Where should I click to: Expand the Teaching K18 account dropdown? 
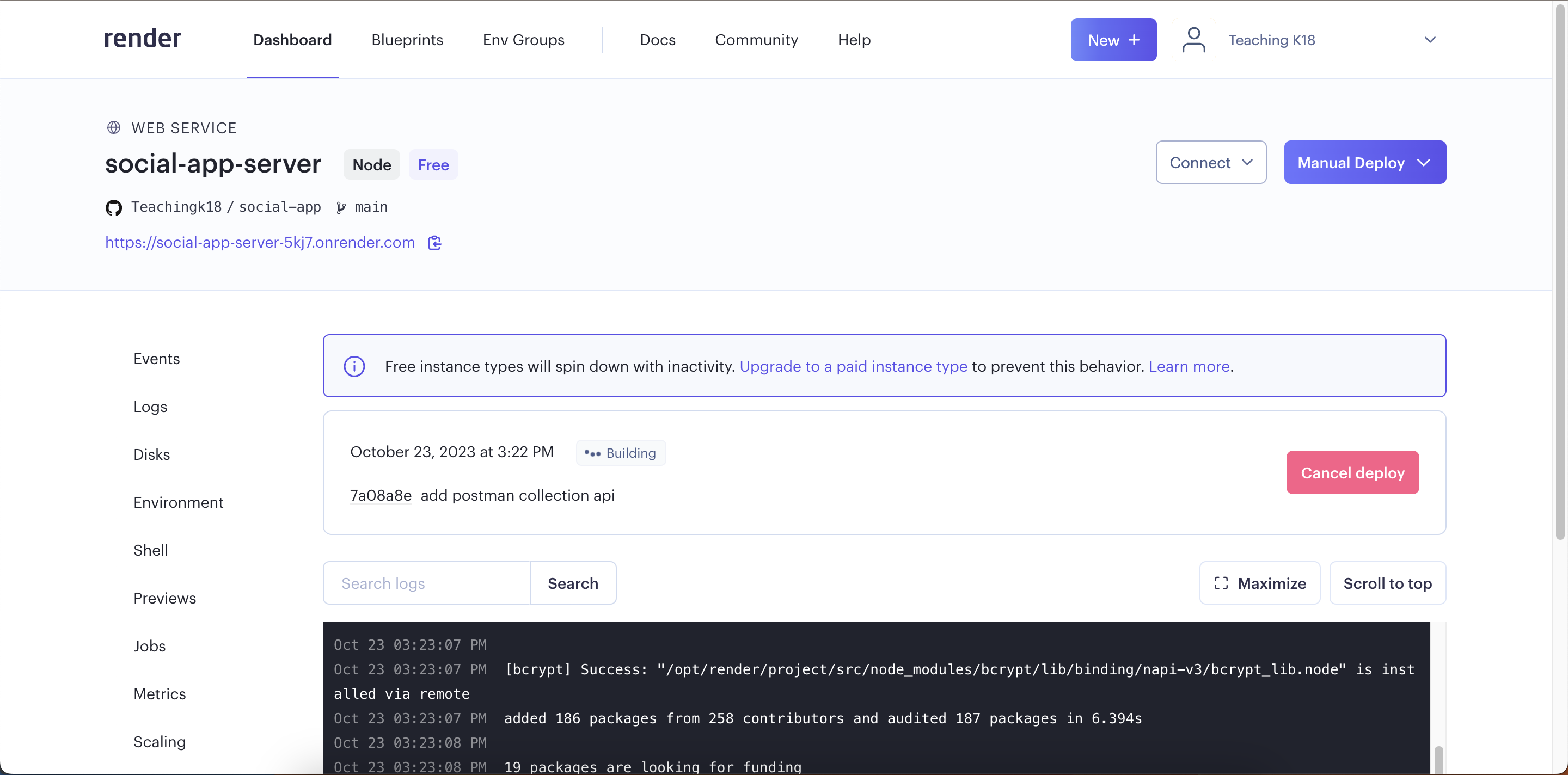1429,40
